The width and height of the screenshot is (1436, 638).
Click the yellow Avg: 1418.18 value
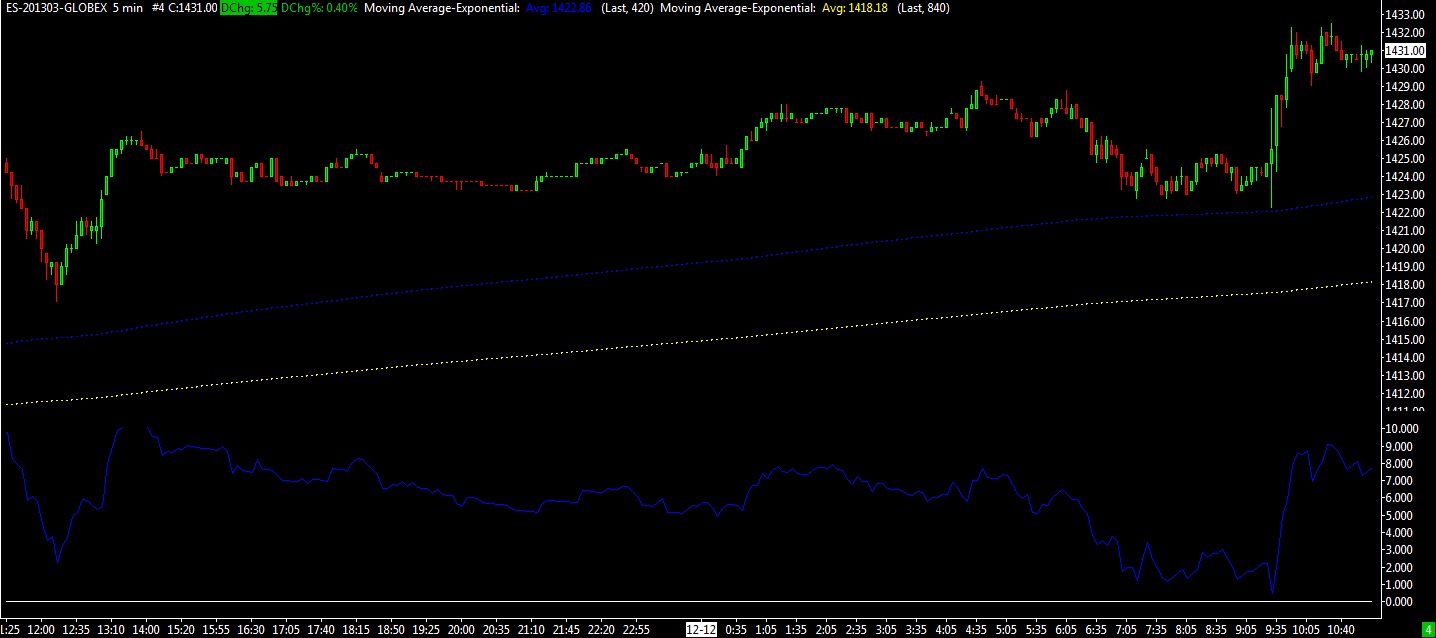tap(854, 8)
